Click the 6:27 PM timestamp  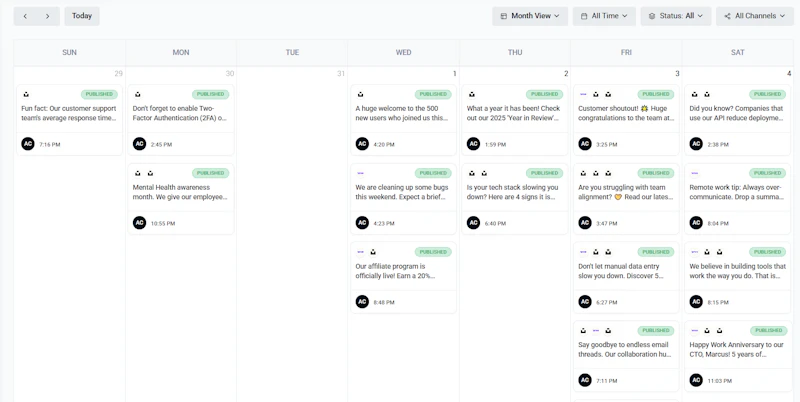click(x=607, y=303)
